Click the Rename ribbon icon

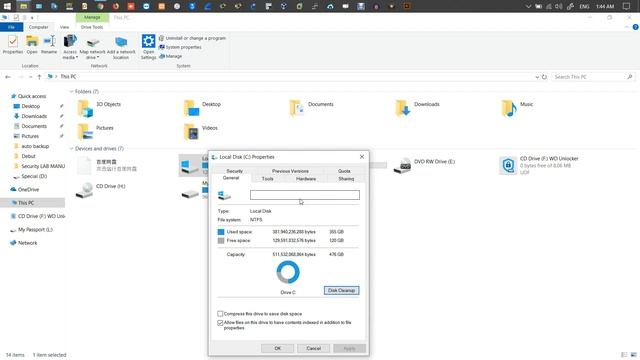click(x=49, y=44)
